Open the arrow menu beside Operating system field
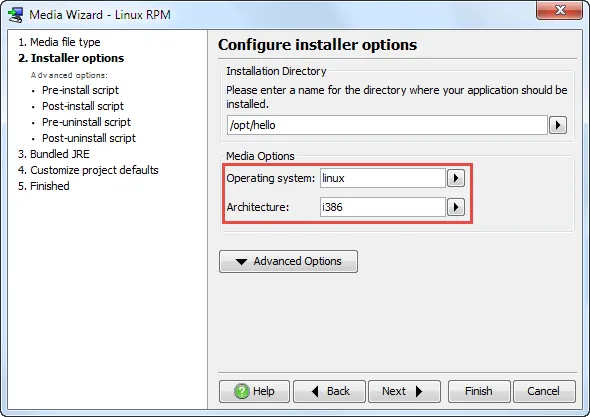This screenshot has width=590, height=417. point(456,178)
